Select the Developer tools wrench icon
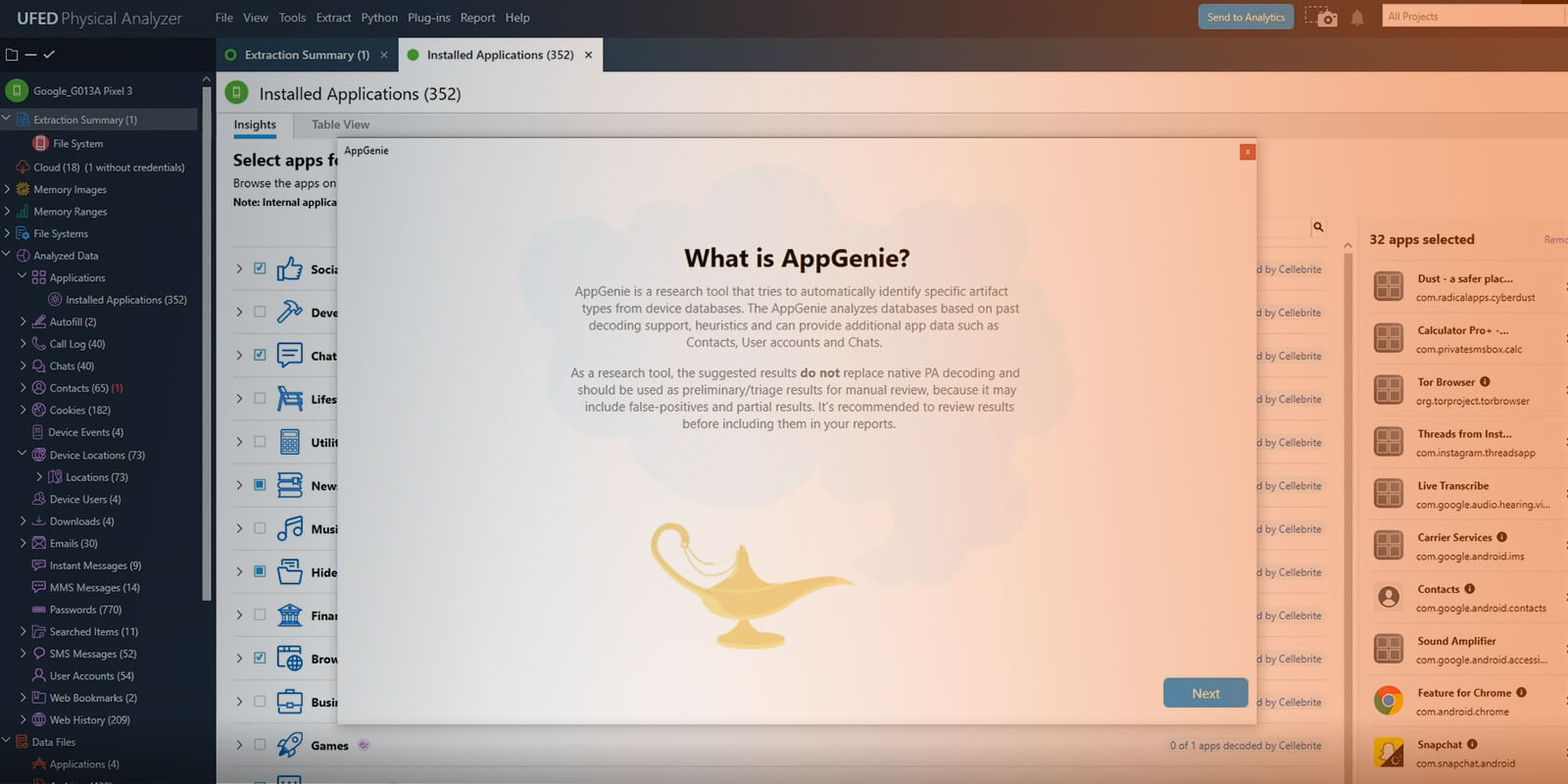This screenshot has height=784, width=1568. tap(289, 312)
